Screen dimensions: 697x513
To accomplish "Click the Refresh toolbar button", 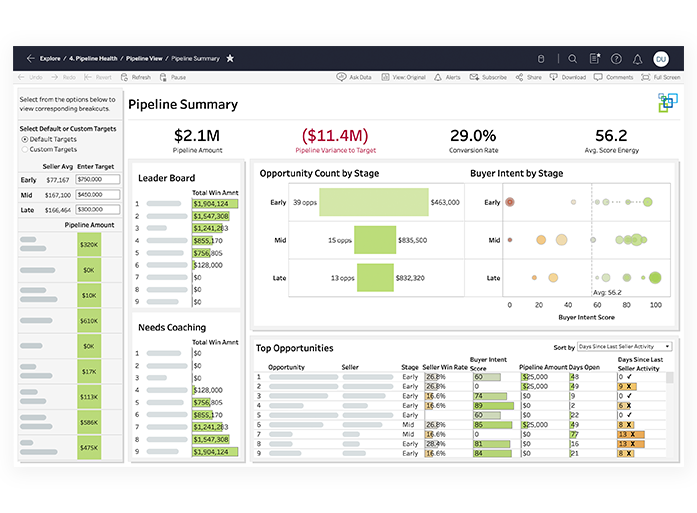I will point(136,77).
